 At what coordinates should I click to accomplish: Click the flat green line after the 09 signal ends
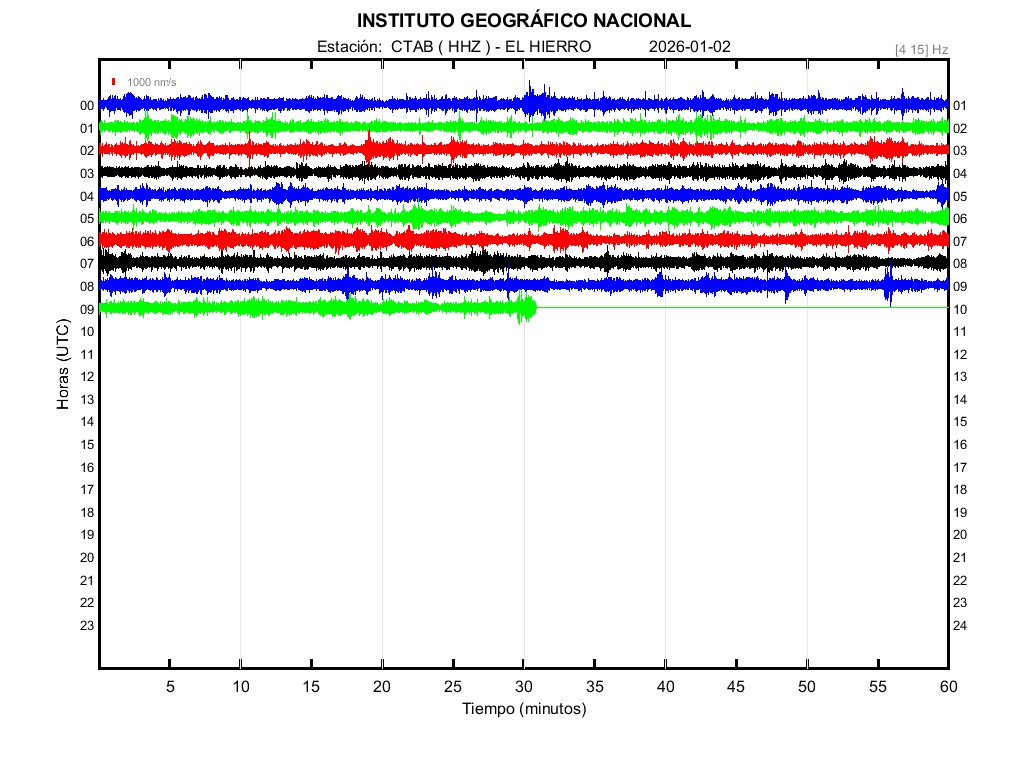[x=740, y=308]
